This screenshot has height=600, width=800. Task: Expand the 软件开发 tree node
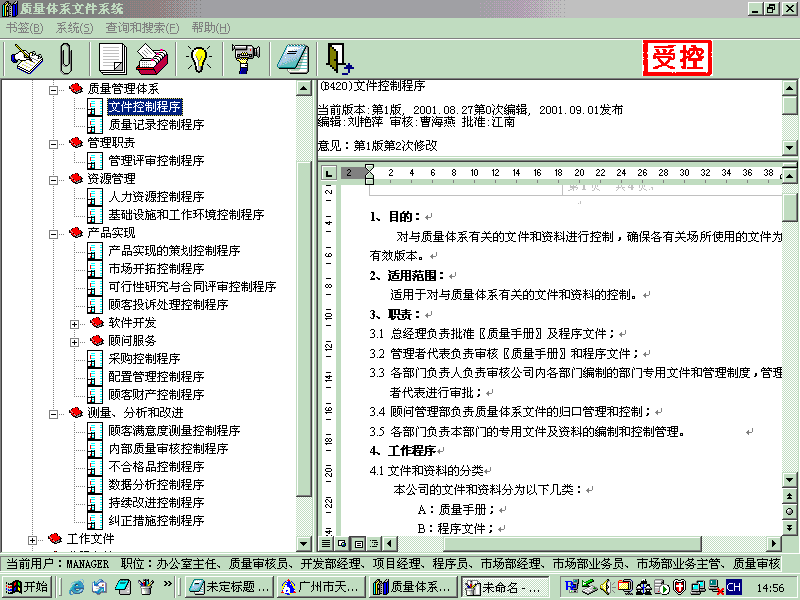74,323
